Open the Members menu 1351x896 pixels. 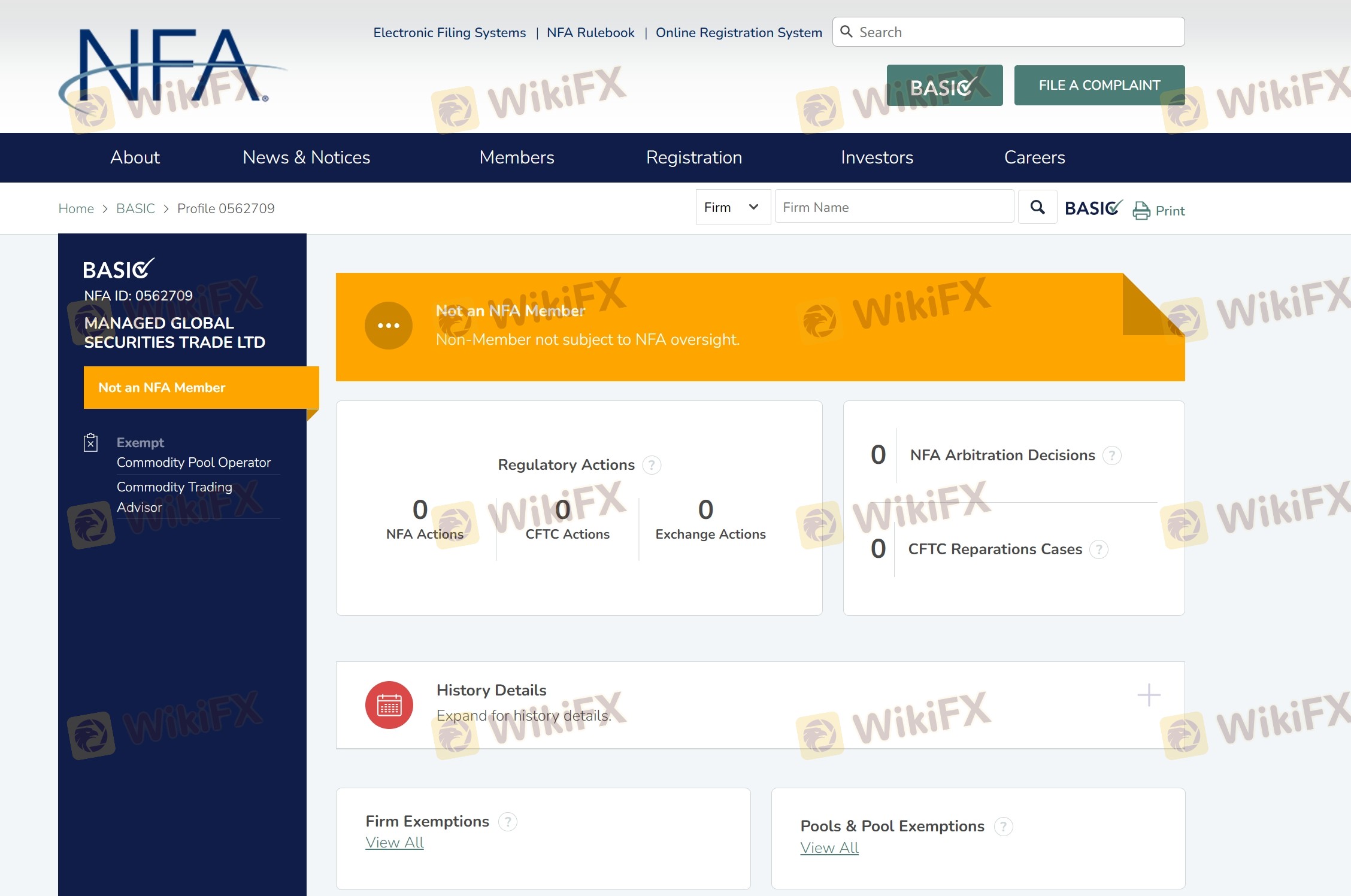[x=517, y=157]
